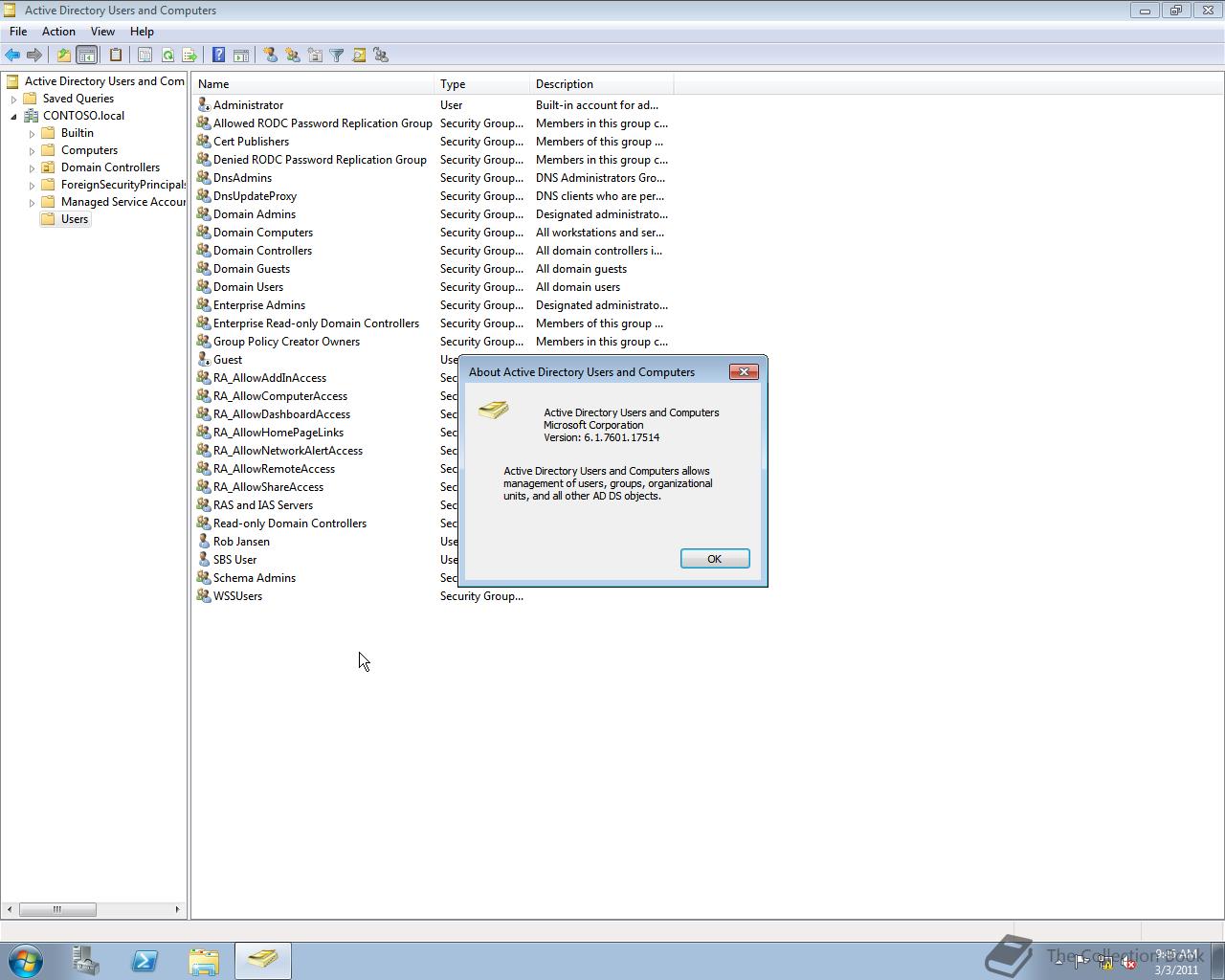Open the Action menu
Image resolution: width=1225 pixels, height=980 pixels.
pos(58,32)
